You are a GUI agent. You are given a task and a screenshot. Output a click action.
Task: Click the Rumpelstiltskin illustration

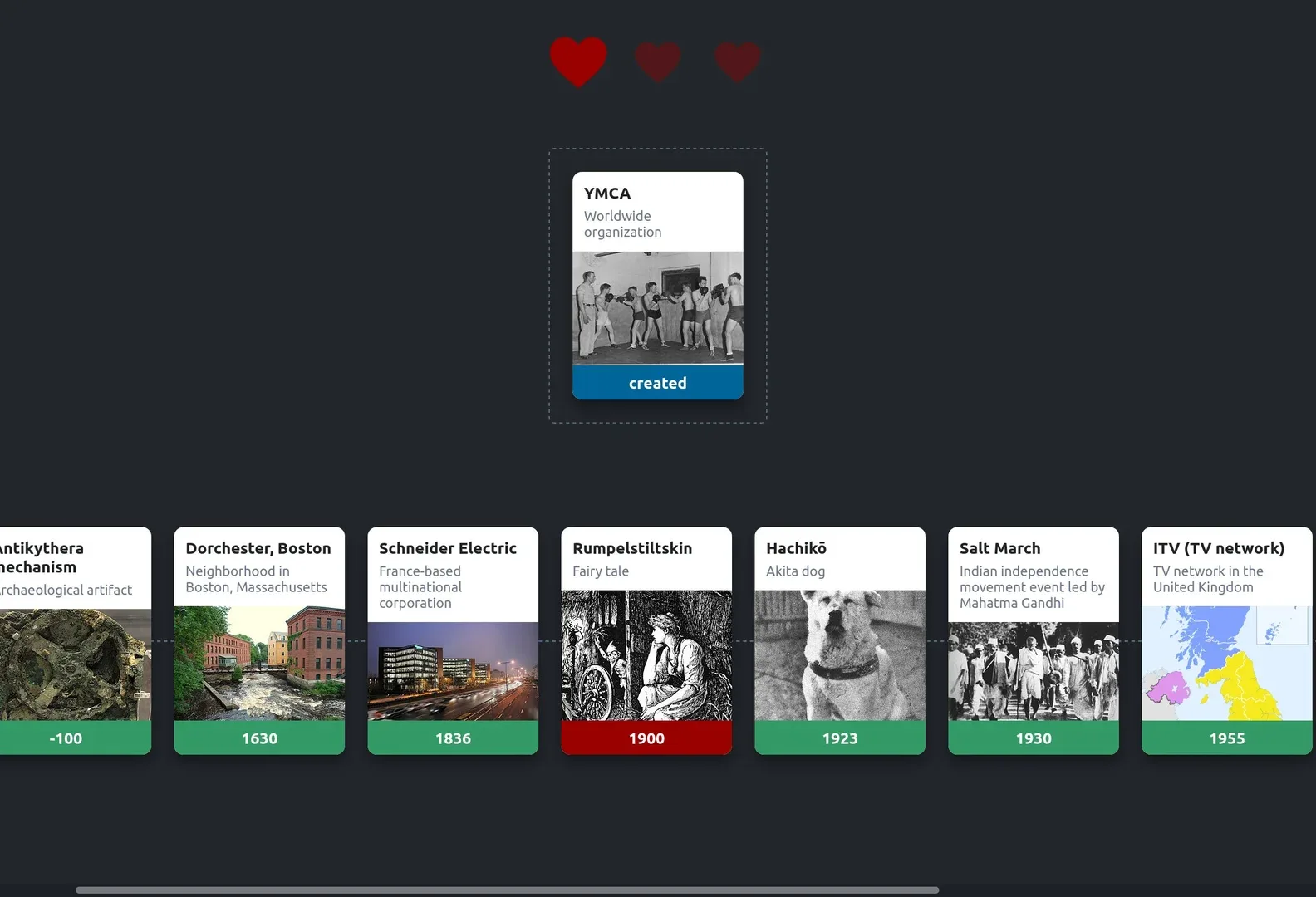[x=646, y=655]
